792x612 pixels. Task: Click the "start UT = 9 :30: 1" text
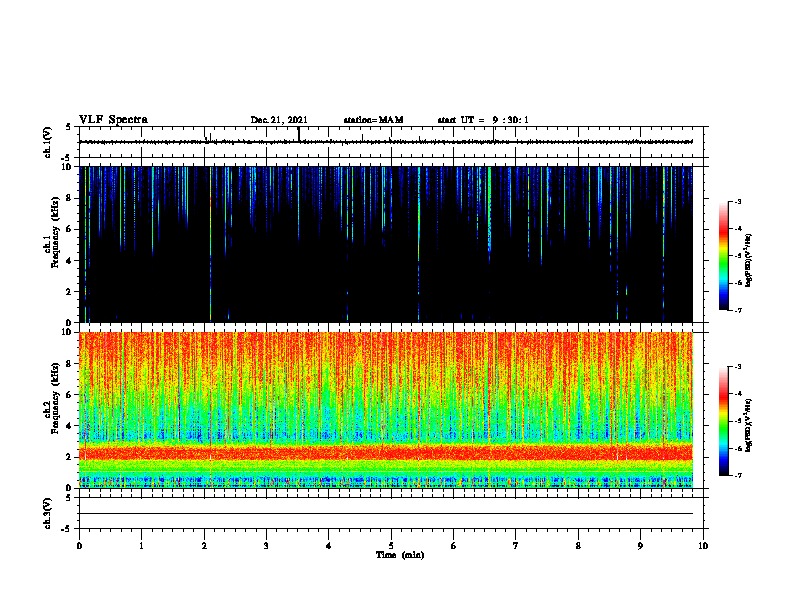483,120
